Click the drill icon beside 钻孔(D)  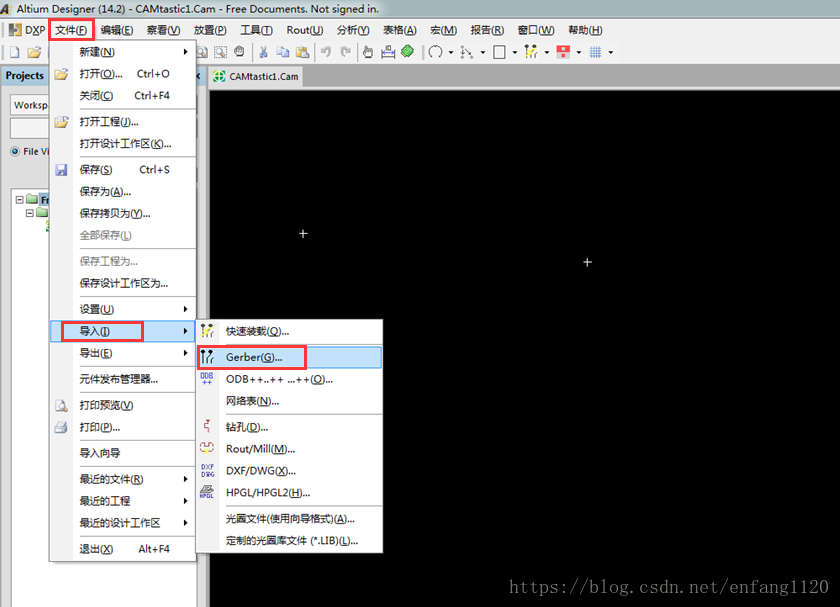(x=207, y=426)
